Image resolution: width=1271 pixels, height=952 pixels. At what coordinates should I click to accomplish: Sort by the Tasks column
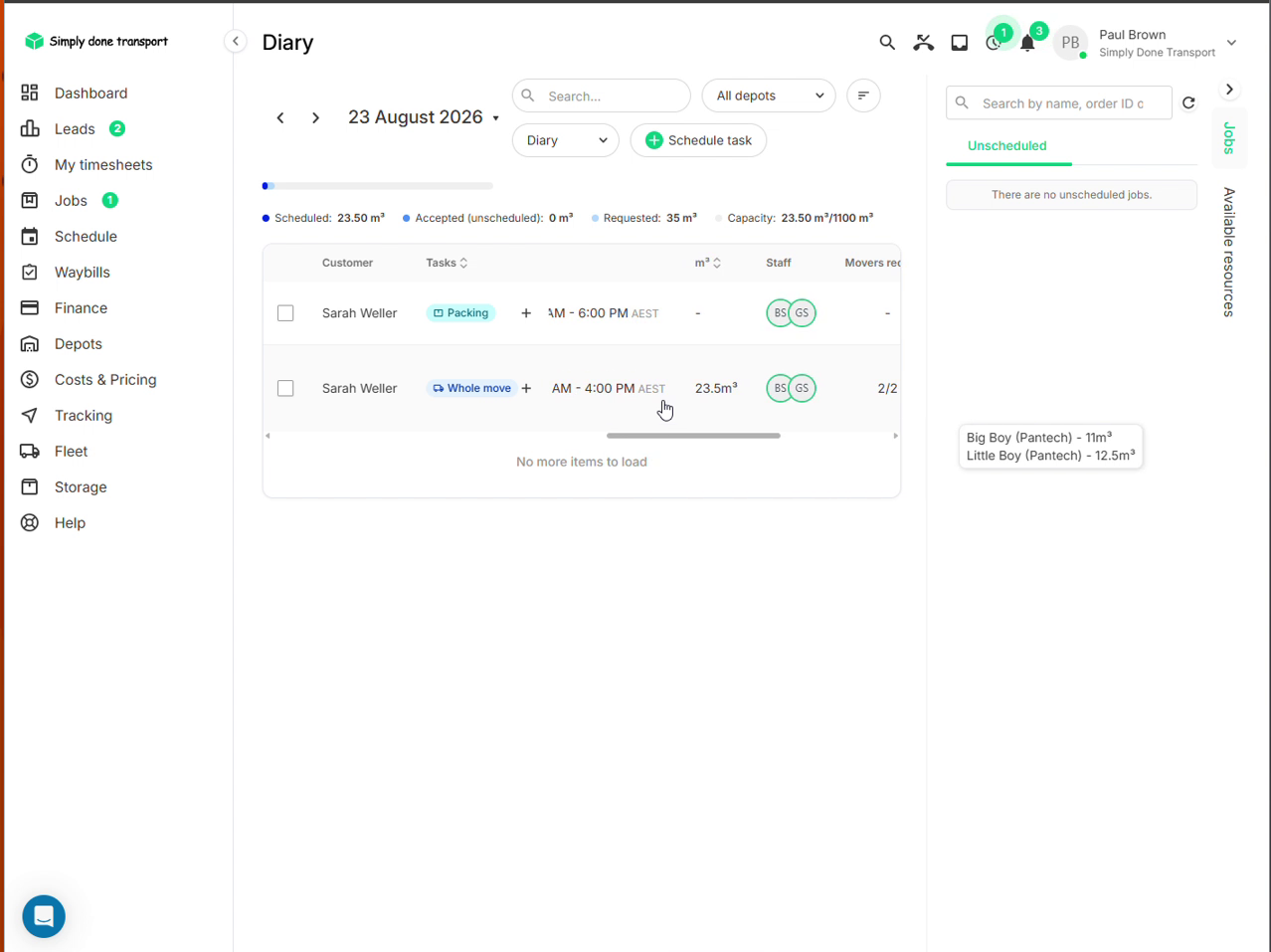(447, 263)
